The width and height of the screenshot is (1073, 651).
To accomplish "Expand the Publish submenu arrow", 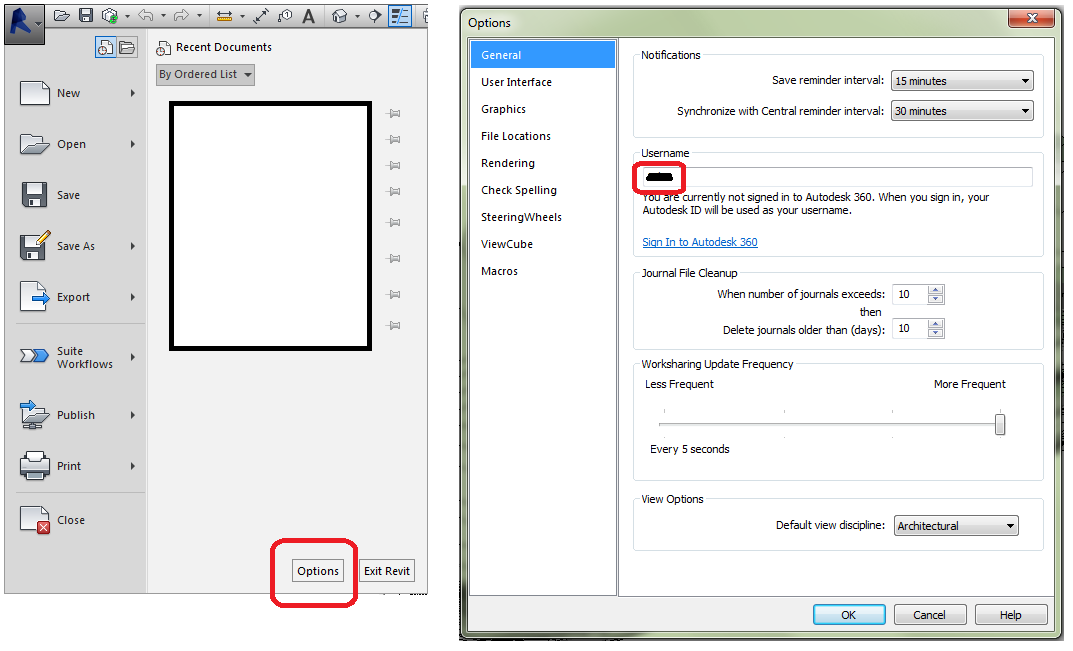I will 133,415.
